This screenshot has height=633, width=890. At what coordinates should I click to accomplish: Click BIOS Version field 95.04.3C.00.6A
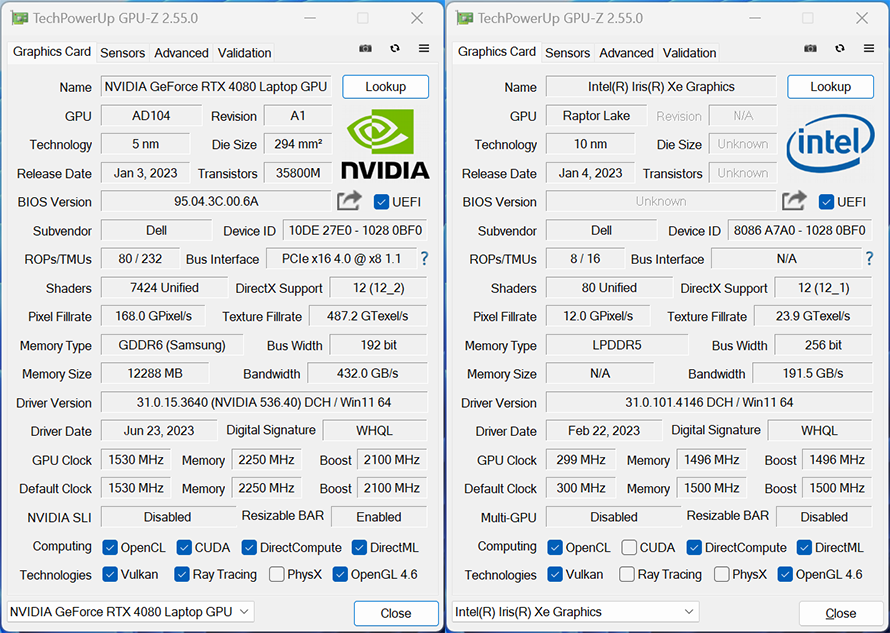216,202
